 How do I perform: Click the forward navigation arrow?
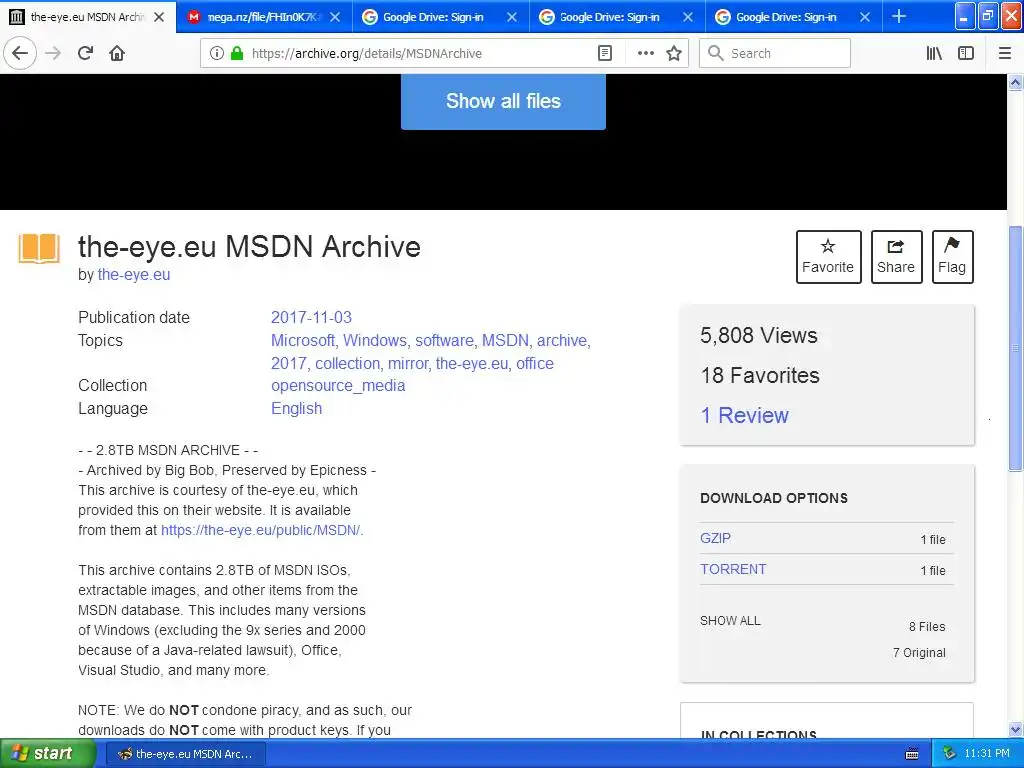point(53,53)
